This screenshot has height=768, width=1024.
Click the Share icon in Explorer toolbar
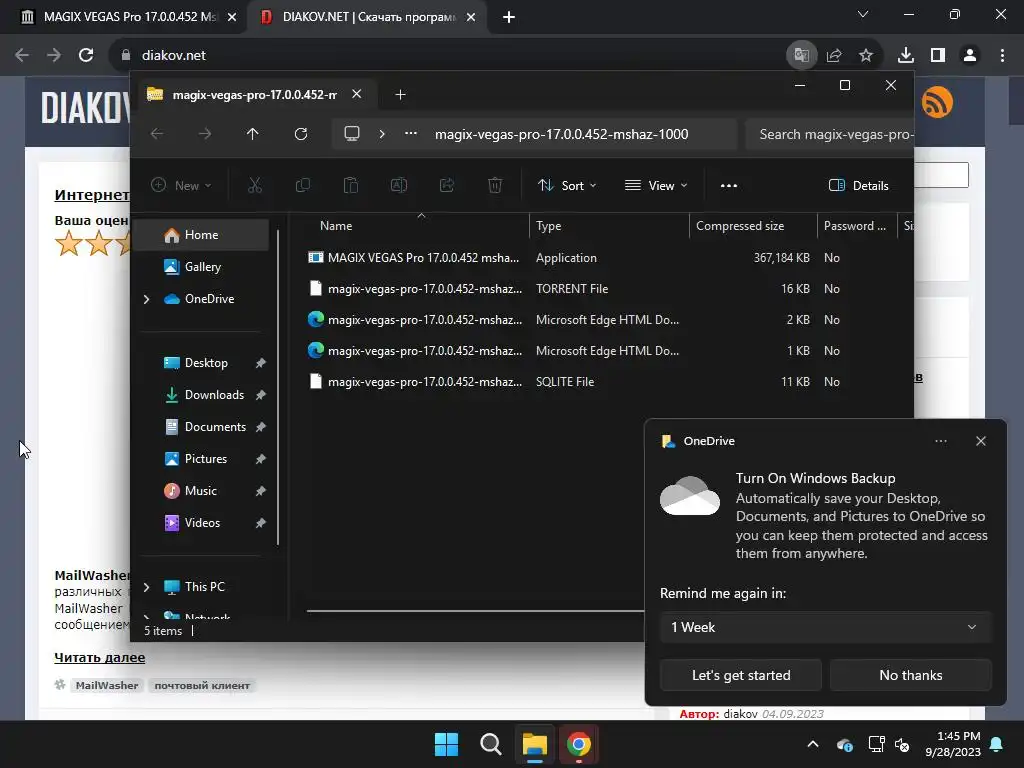447,185
